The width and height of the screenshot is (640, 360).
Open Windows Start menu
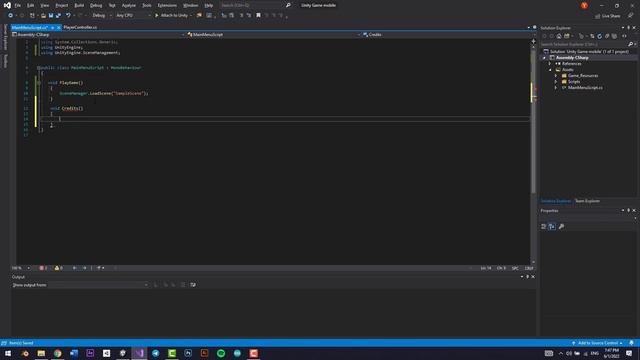coord(8,353)
